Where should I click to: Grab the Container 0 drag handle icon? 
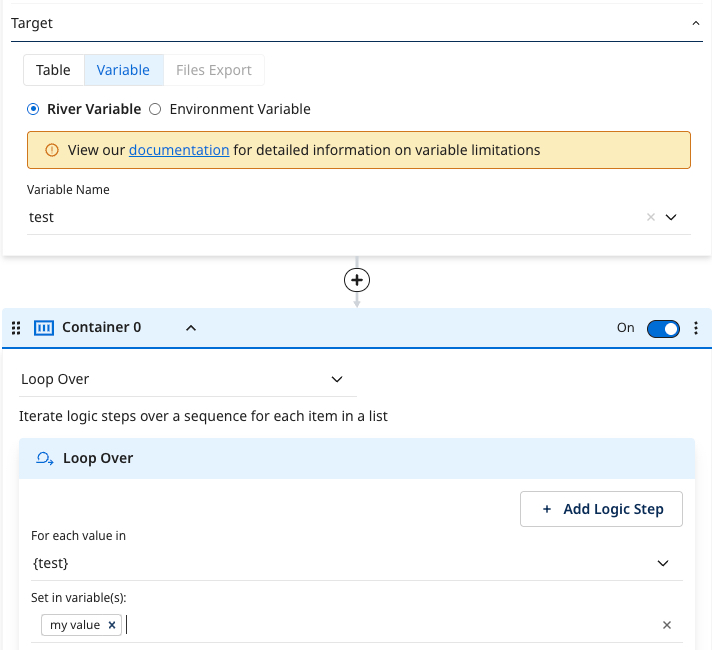point(15,328)
